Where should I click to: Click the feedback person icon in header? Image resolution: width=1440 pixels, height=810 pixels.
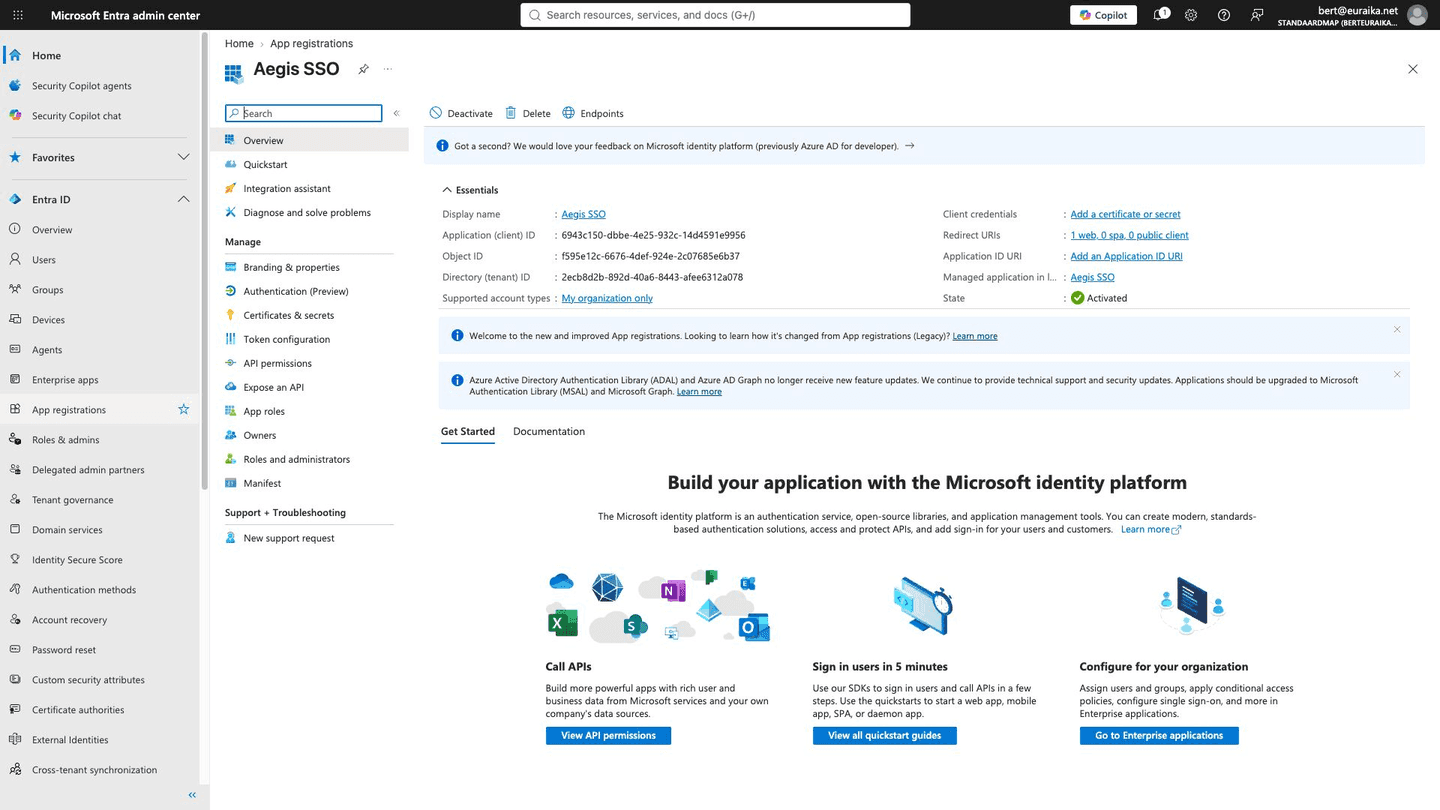point(1257,15)
